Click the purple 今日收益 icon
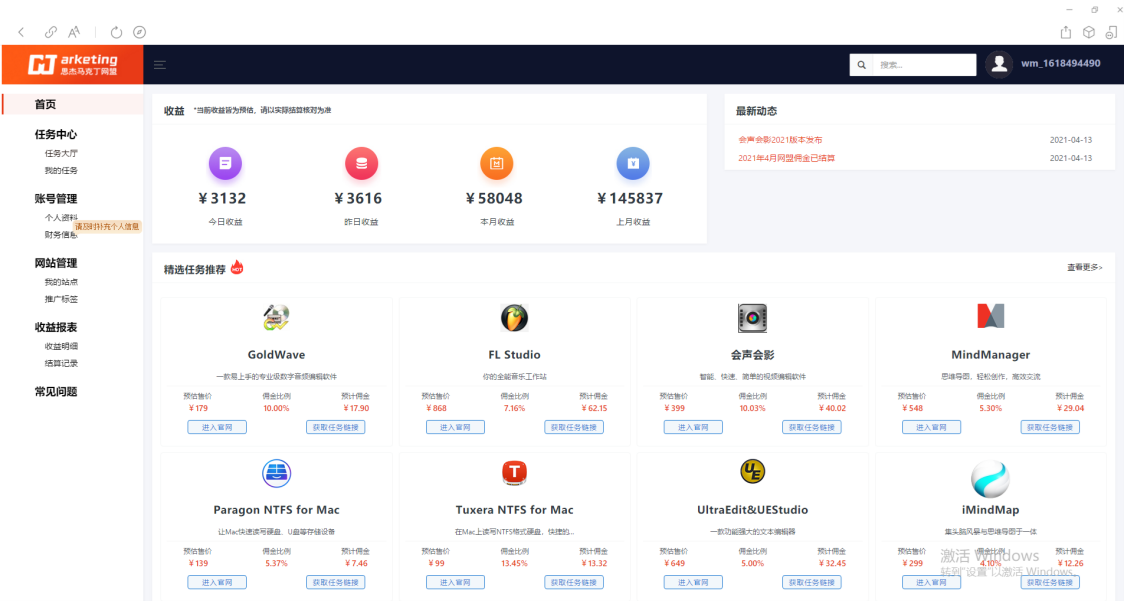 pyautogui.click(x=225, y=163)
